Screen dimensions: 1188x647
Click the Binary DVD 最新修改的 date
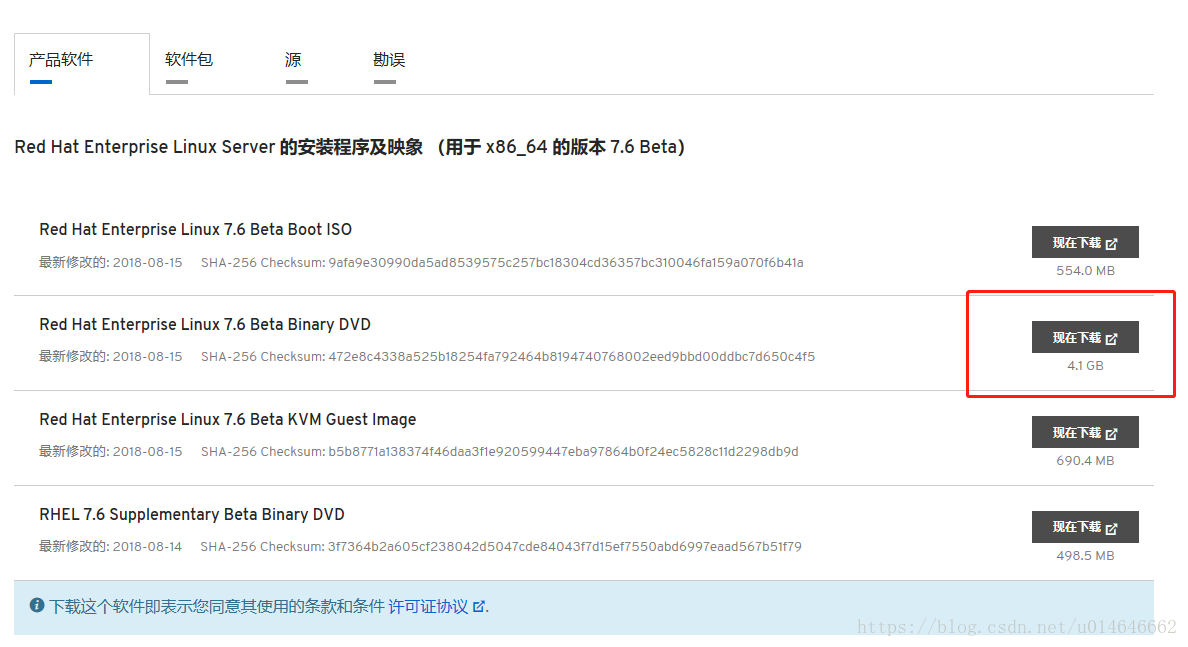111,357
